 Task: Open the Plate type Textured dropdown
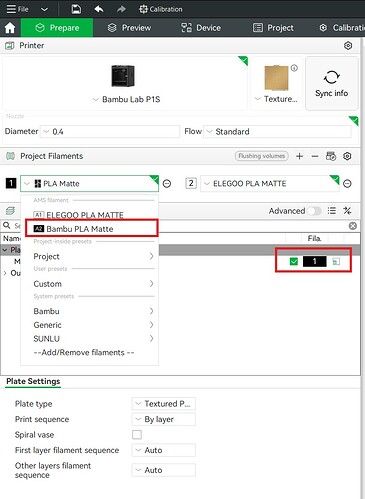(164, 404)
